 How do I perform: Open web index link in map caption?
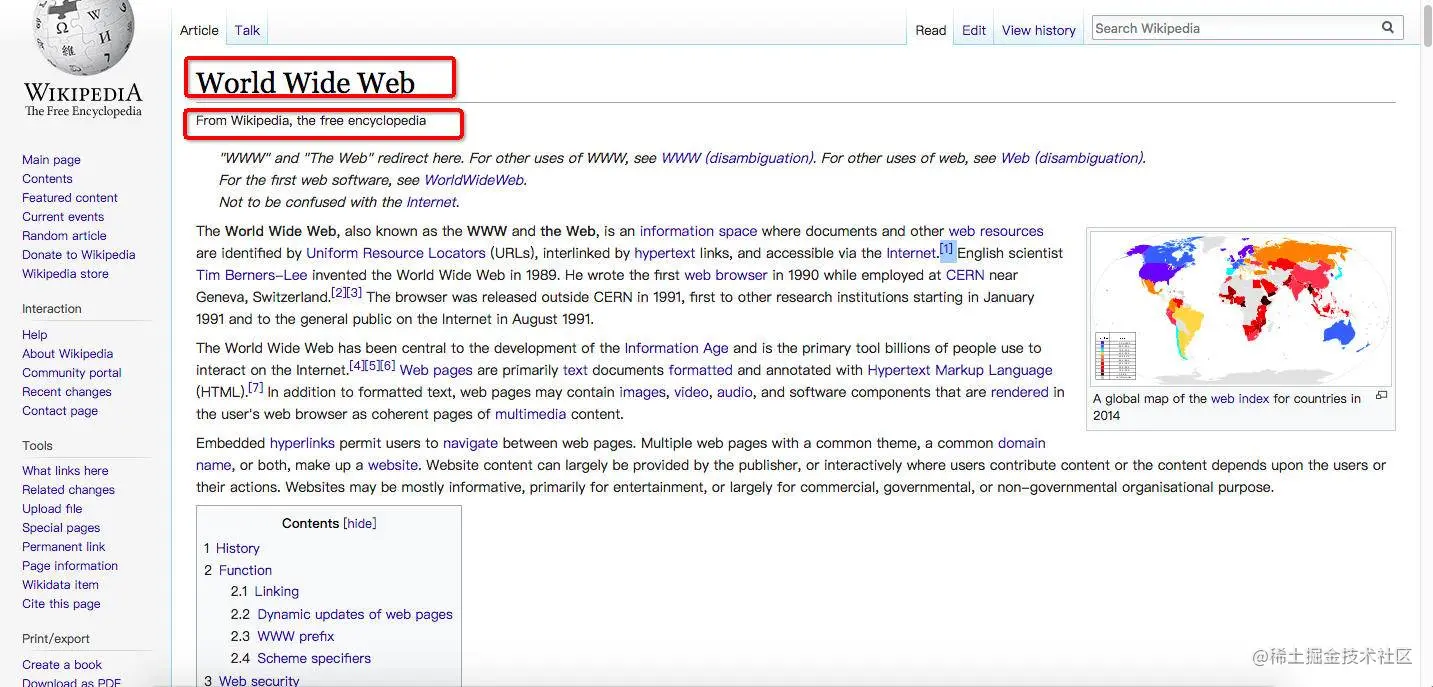point(1240,398)
